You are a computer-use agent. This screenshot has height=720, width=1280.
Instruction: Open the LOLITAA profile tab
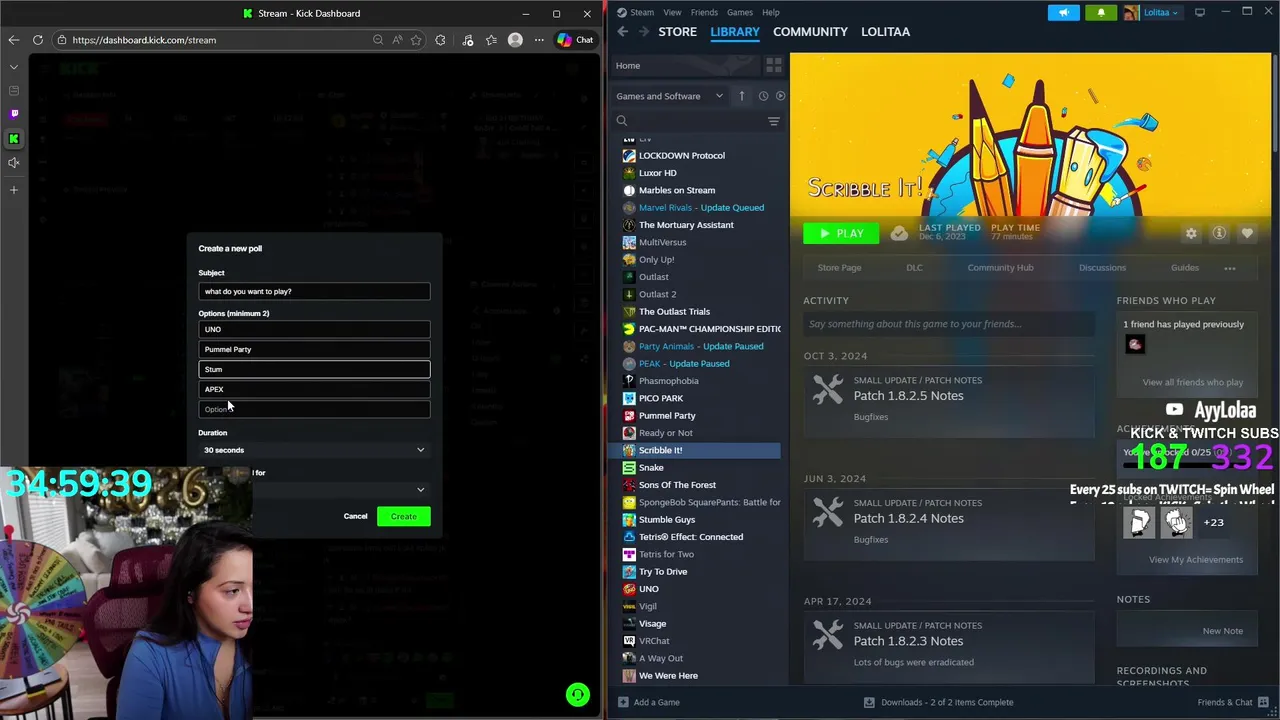point(885,32)
